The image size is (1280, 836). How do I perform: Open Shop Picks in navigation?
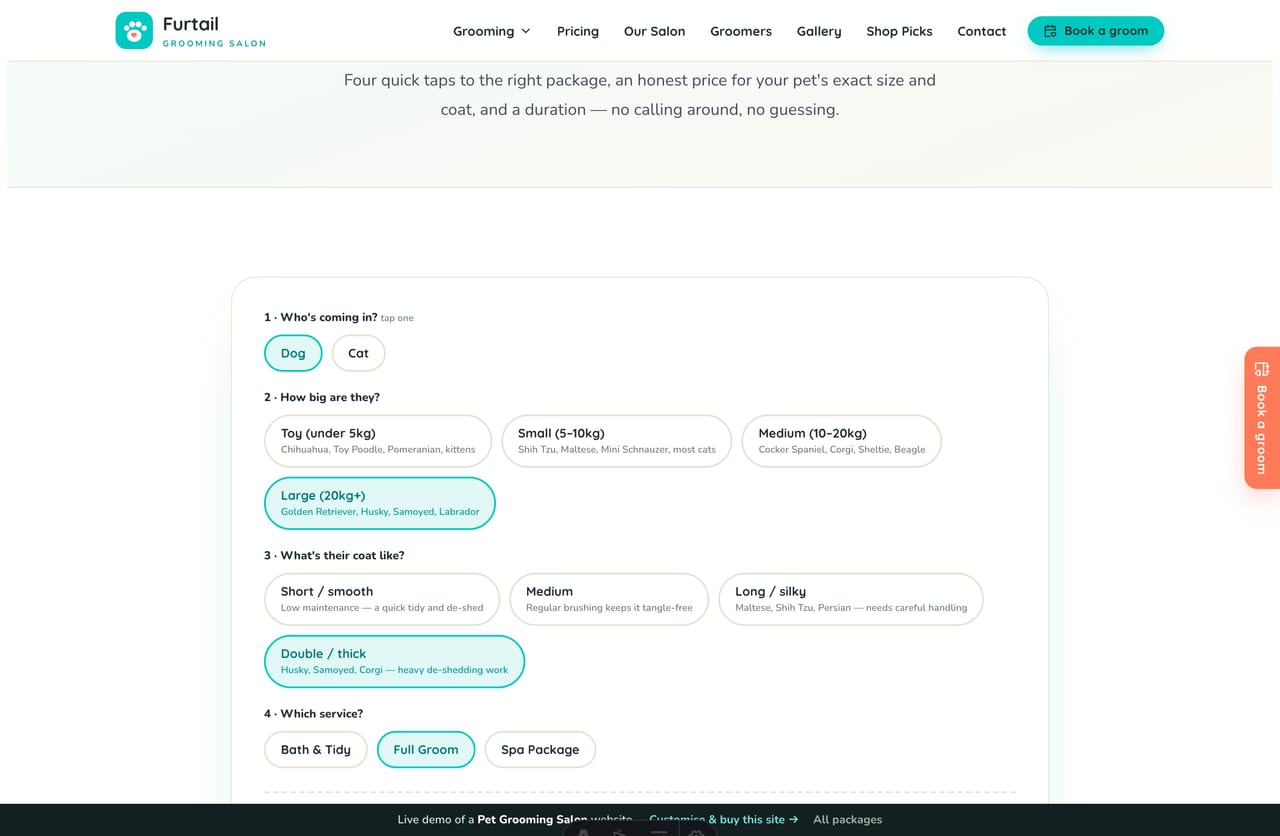[899, 31]
